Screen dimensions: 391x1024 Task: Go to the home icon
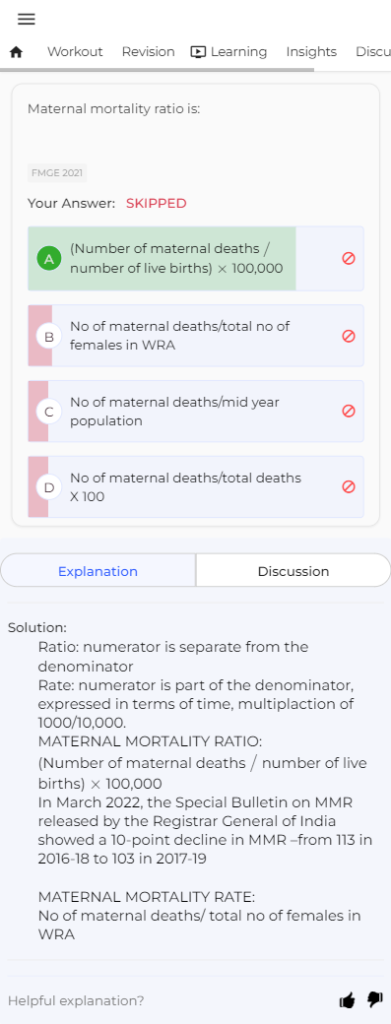pos(16,52)
